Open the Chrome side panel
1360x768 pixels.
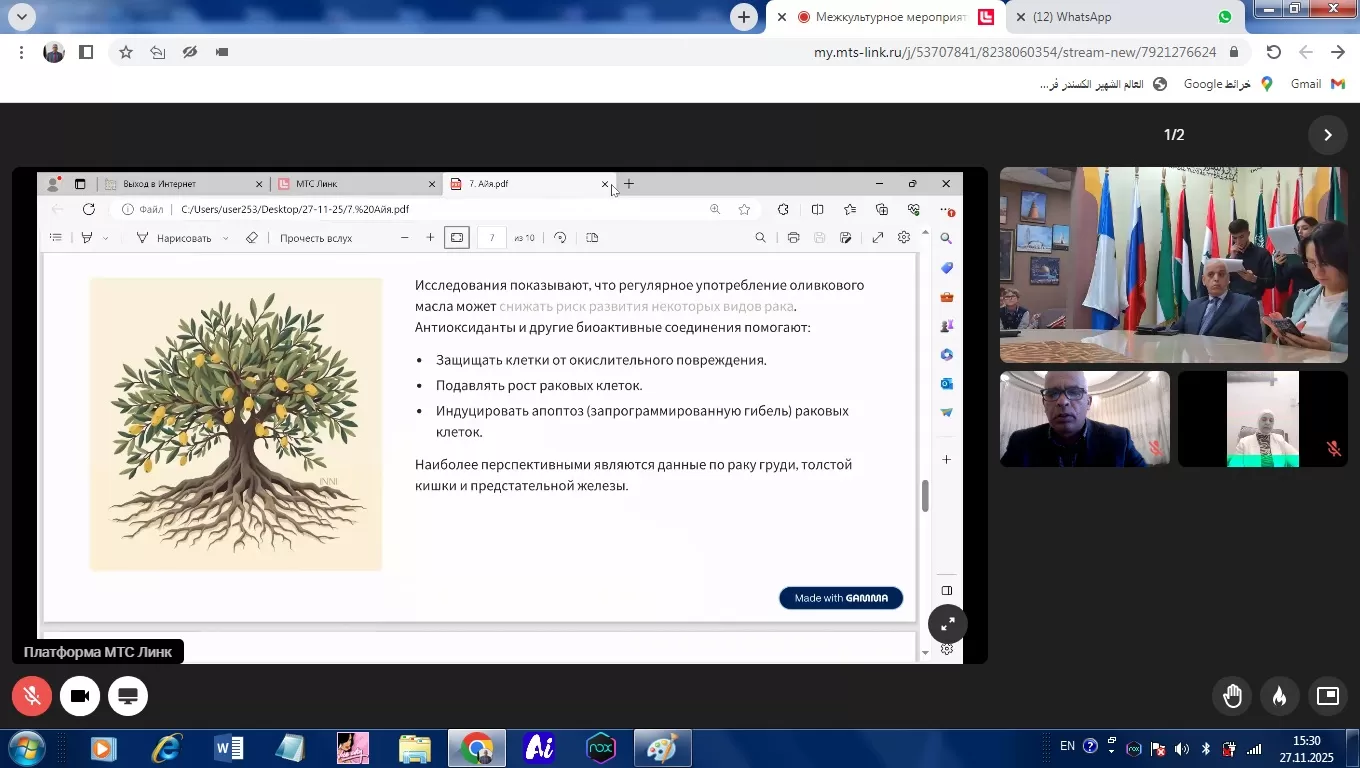86,52
